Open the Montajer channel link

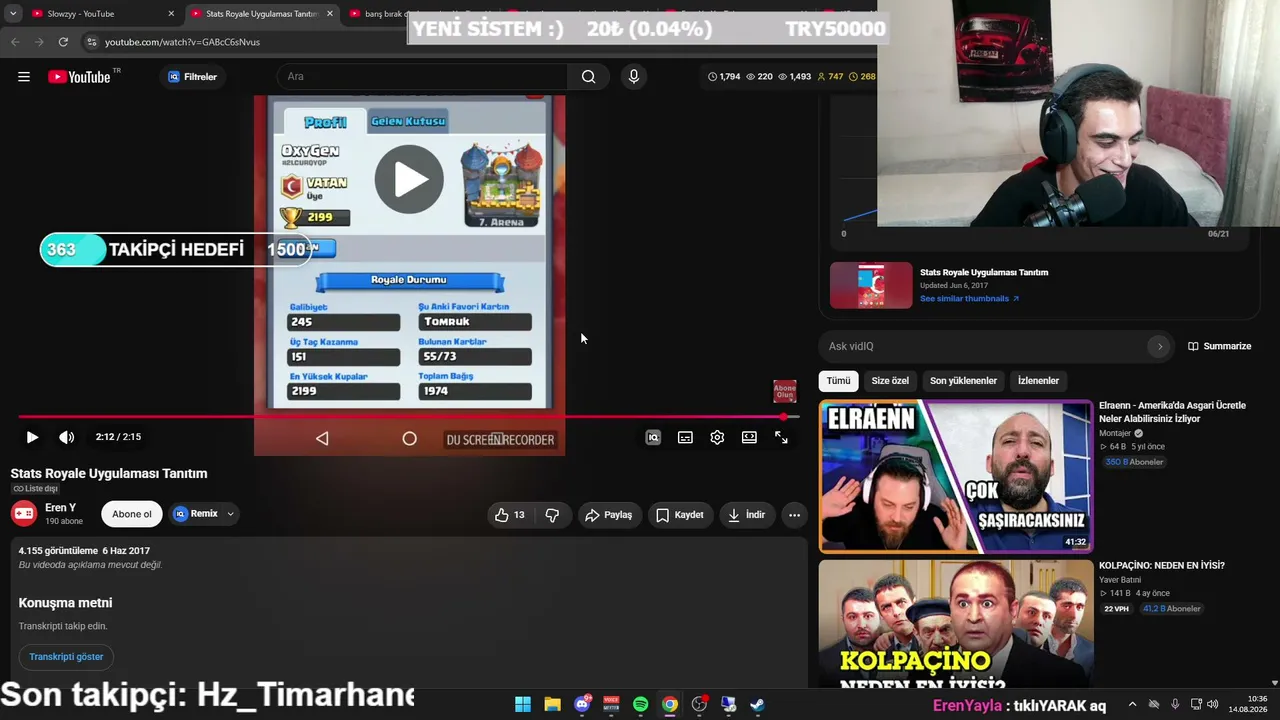pyautogui.click(x=1115, y=433)
